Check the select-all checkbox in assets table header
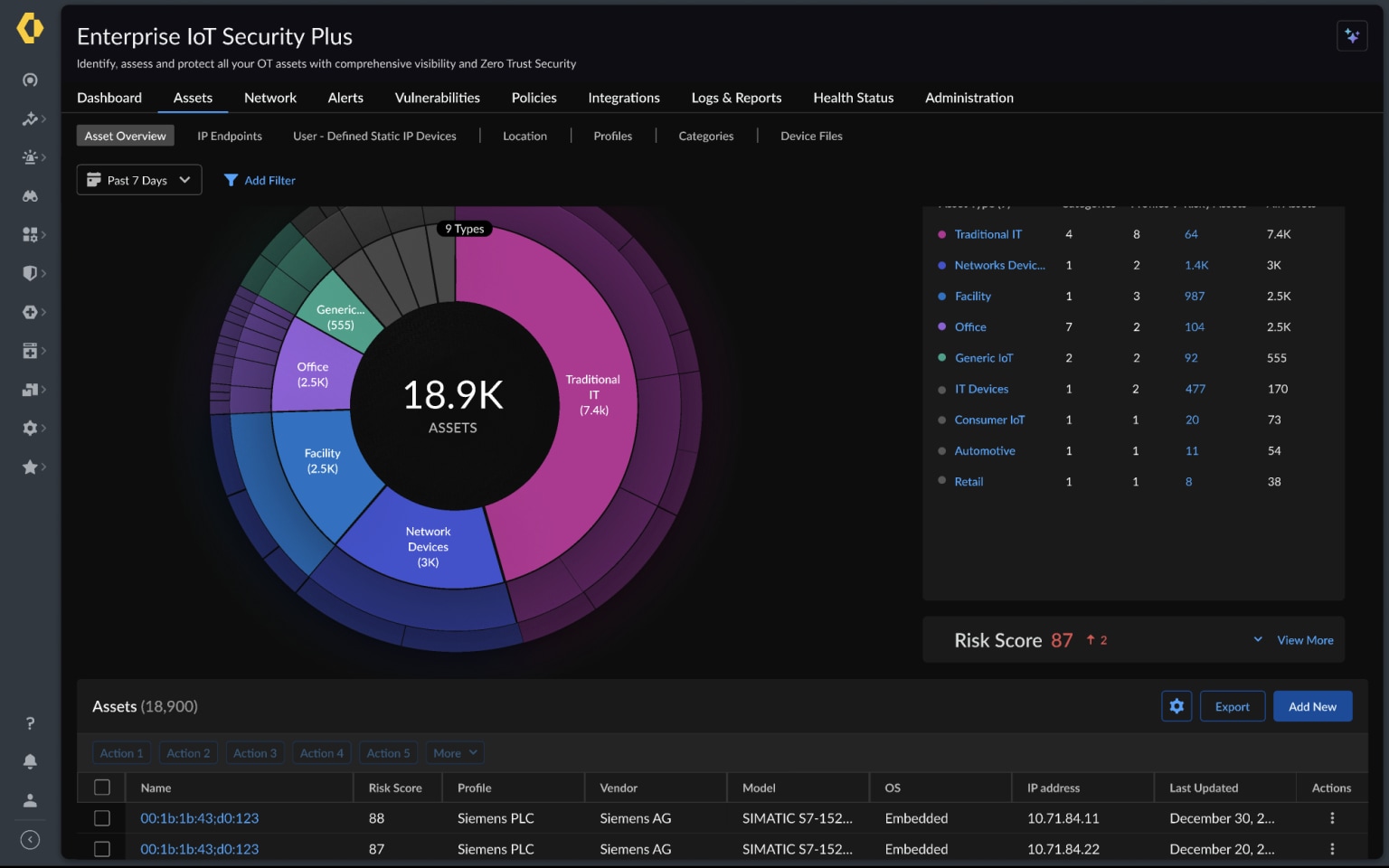Image resolution: width=1389 pixels, height=868 pixels. tap(102, 788)
